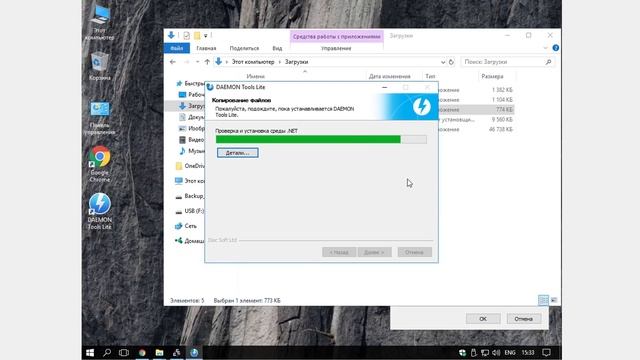Click Отмена in the DAEMON Tools installer
Viewport: 640px width, 360px height.
[414, 252]
